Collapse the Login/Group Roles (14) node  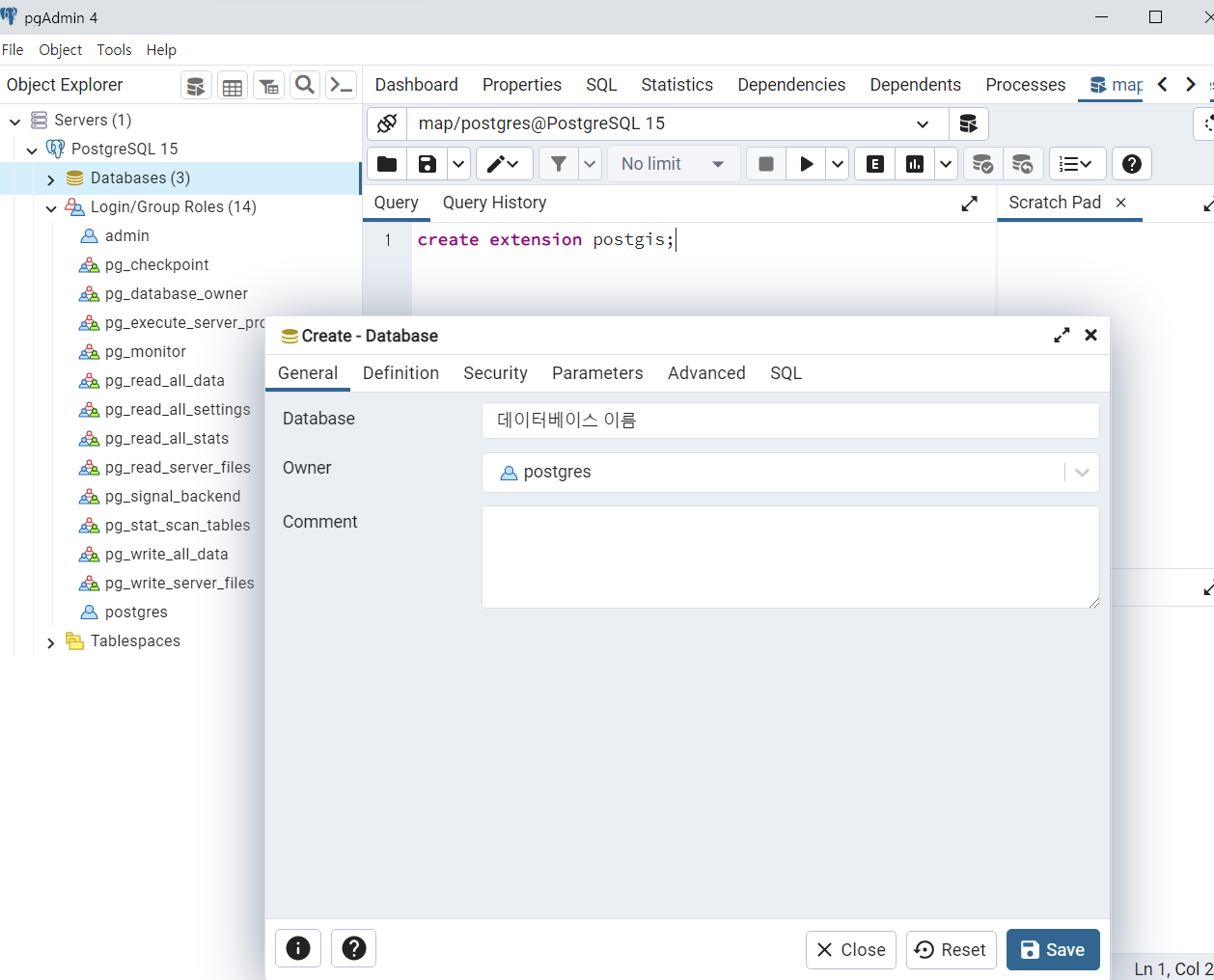(x=51, y=208)
